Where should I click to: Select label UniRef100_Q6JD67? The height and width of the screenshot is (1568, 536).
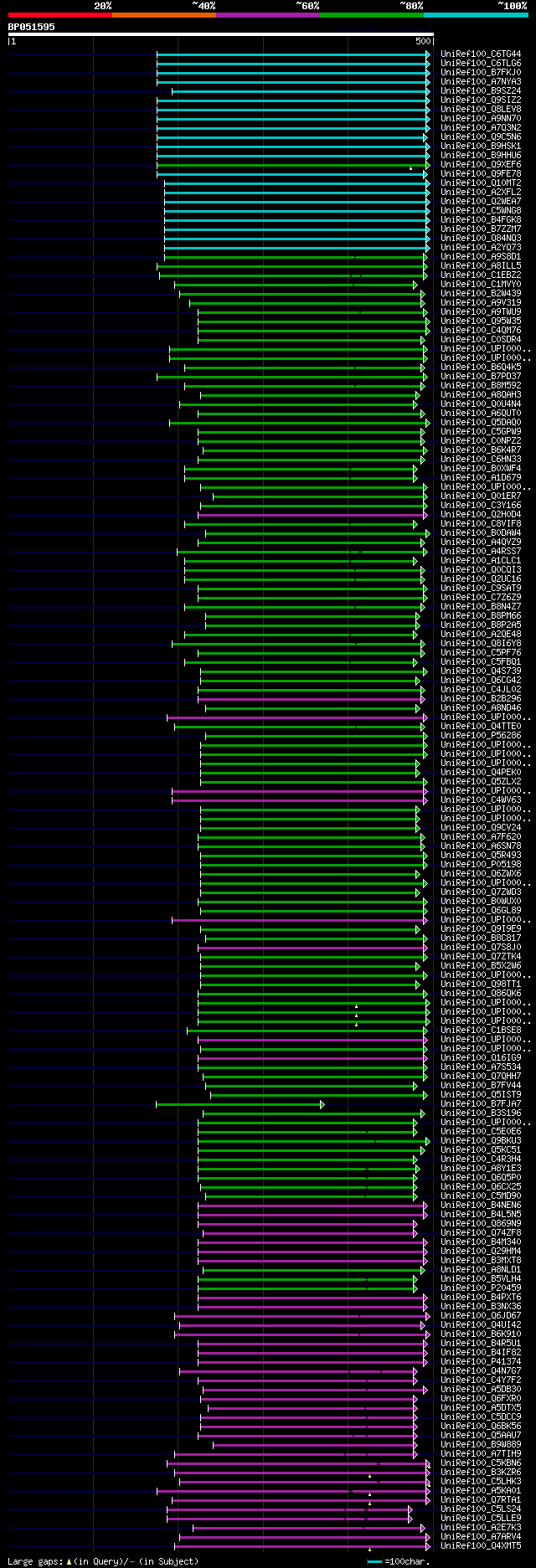tap(481, 1316)
